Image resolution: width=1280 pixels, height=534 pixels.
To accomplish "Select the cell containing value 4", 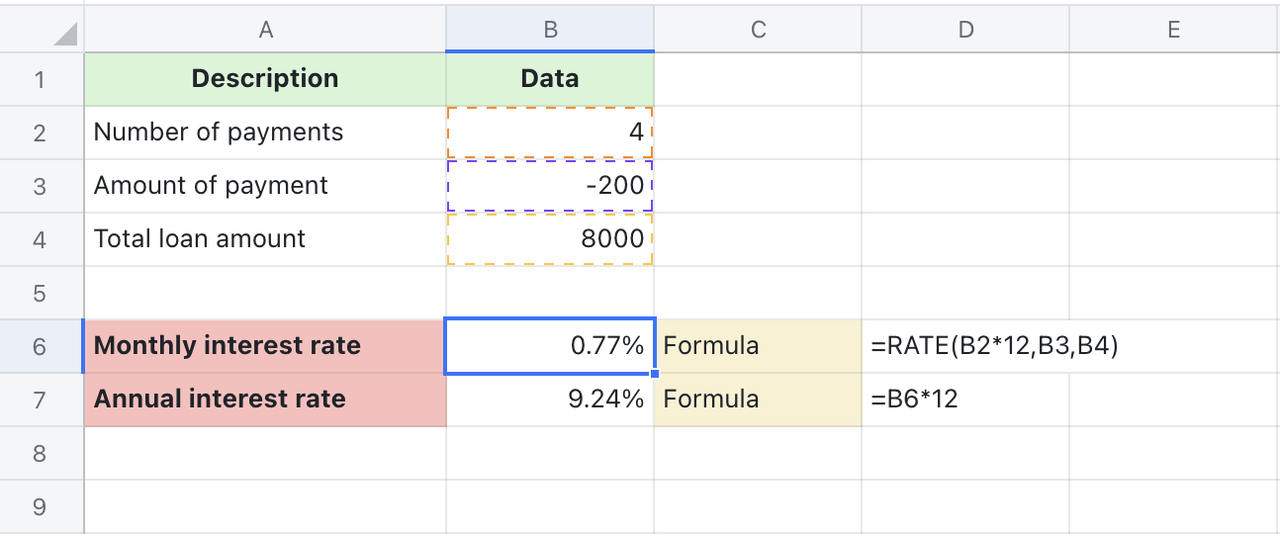I will 550,132.
